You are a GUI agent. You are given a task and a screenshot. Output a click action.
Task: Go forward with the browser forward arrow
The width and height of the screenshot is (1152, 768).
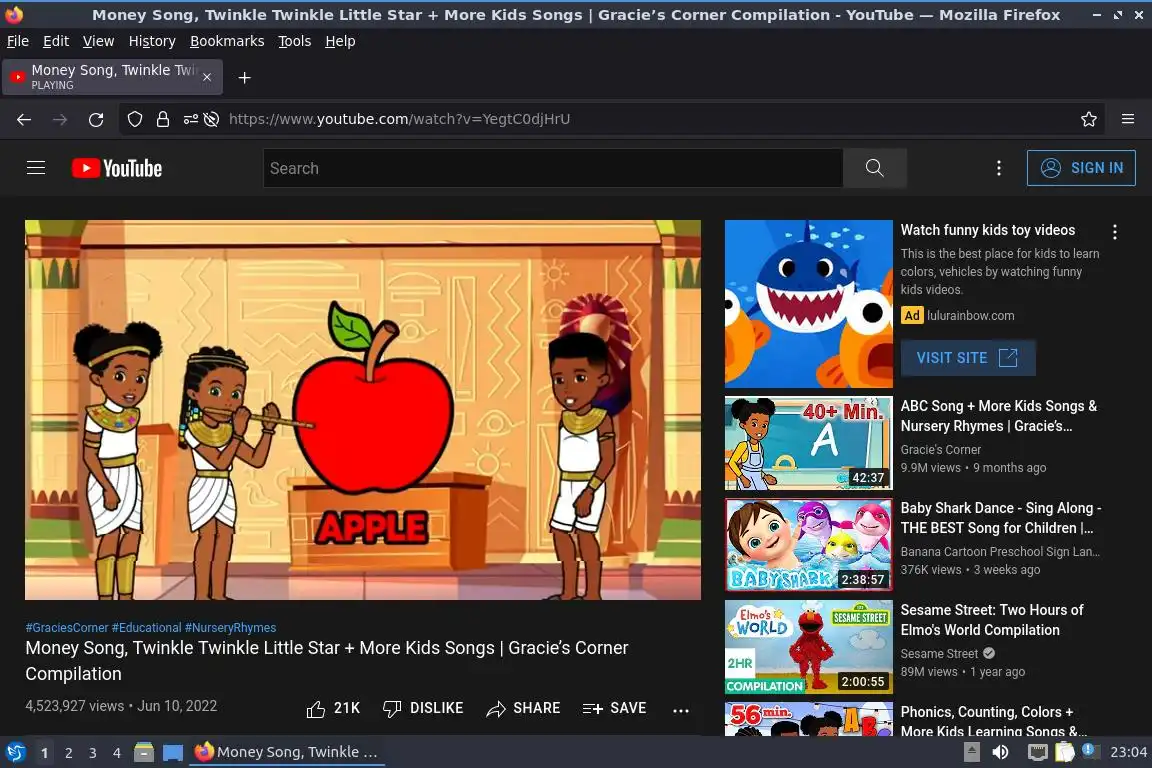(60, 119)
